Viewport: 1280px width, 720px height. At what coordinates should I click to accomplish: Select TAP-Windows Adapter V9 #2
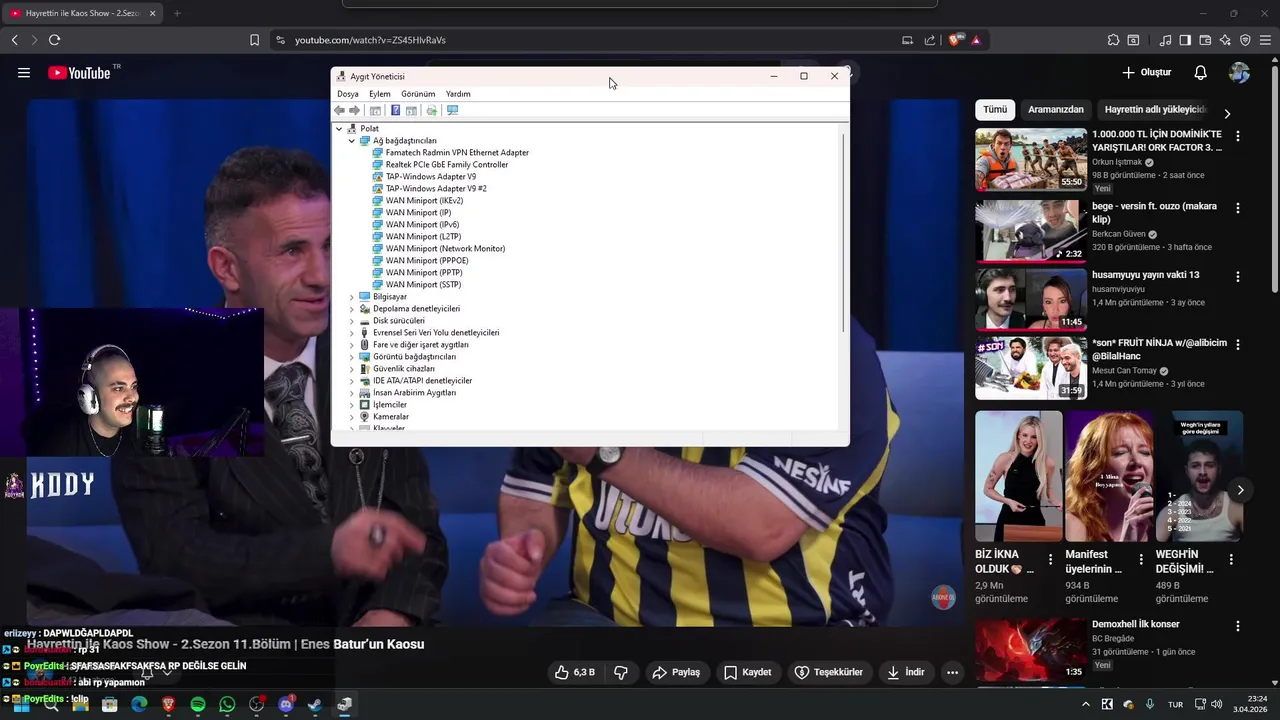pyautogui.click(x=436, y=189)
